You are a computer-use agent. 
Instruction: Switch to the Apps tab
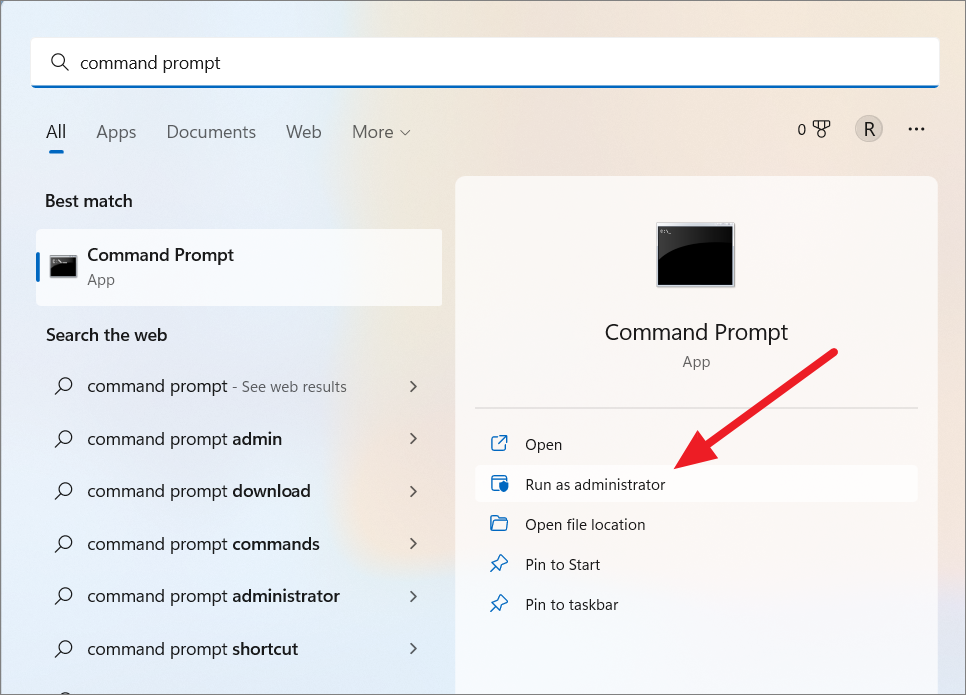116,132
